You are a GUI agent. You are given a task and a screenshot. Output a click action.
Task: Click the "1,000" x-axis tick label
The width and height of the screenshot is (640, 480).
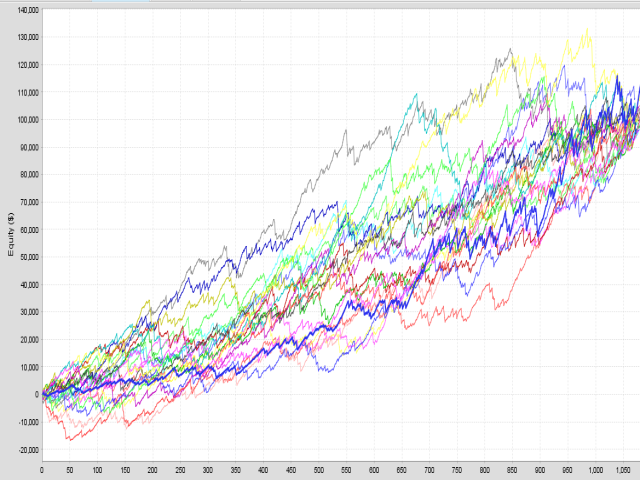pos(596,470)
